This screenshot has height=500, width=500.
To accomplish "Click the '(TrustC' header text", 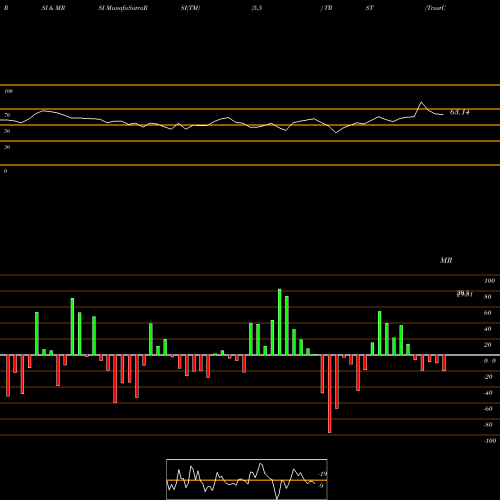I will pyautogui.click(x=435, y=8).
